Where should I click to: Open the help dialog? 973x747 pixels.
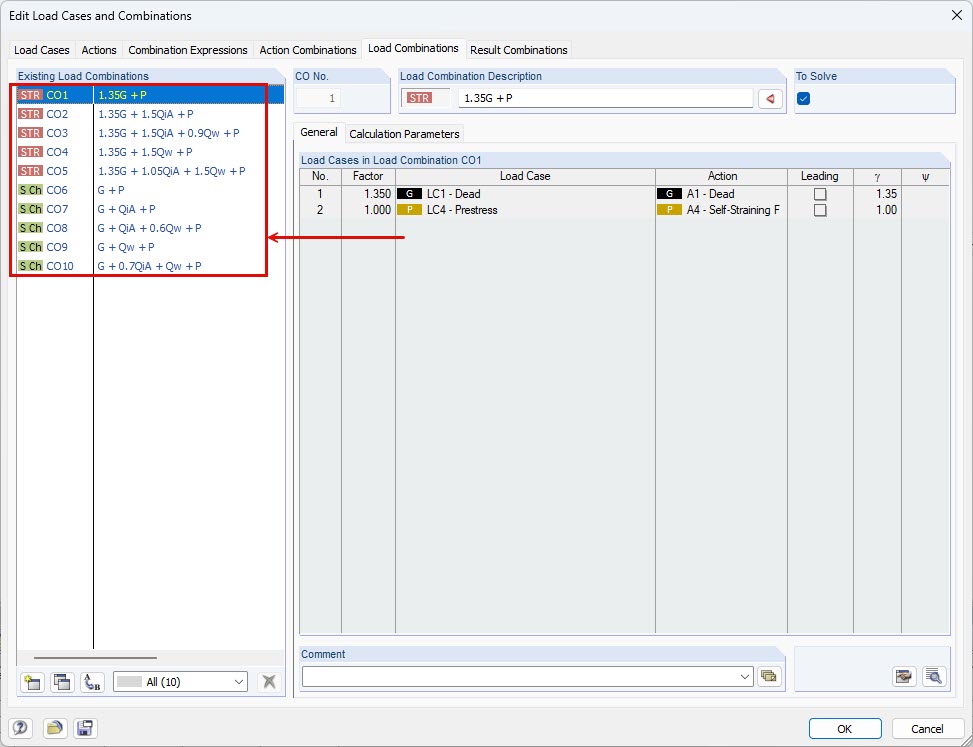click(x=20, y=728)
